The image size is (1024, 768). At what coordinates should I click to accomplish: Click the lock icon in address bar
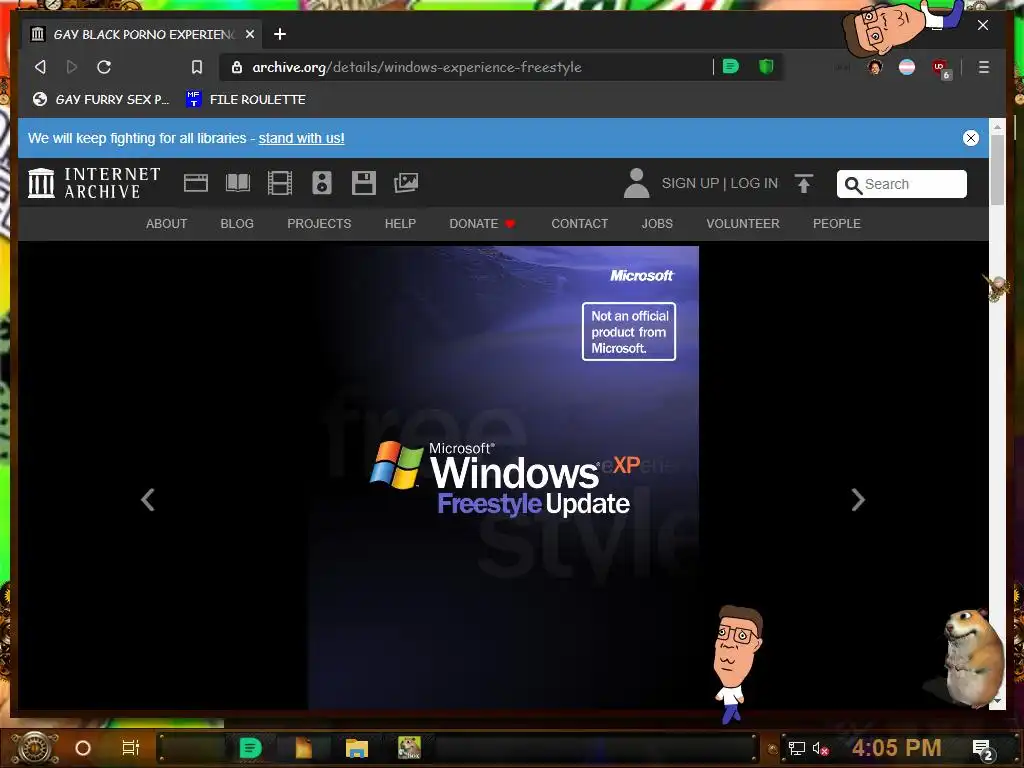(237, 67)
